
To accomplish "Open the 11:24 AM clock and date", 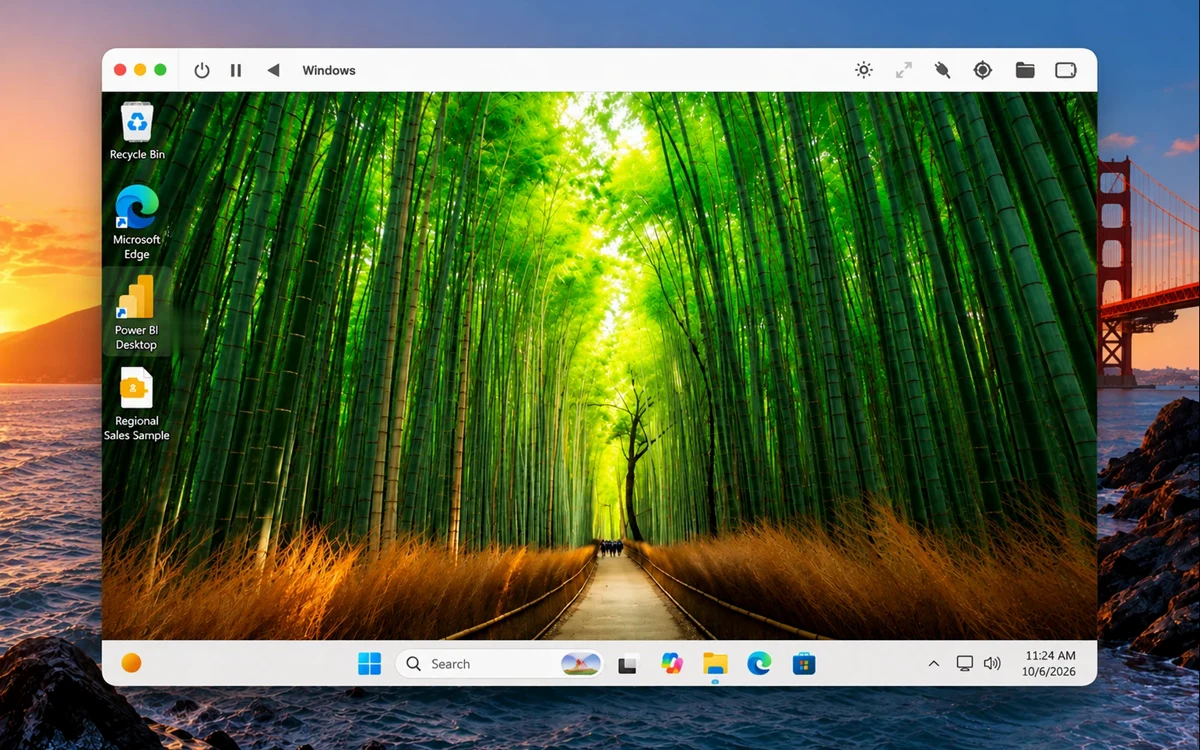I will [x=1050, y=664].
